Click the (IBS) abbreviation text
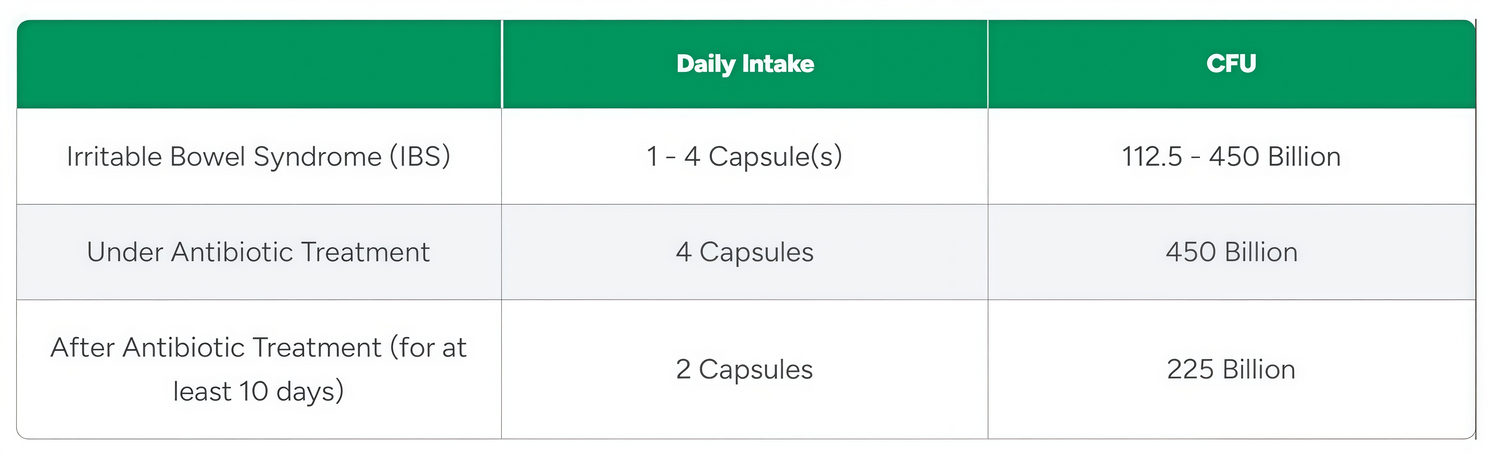 pyautogui.click(x=412, y=157)
